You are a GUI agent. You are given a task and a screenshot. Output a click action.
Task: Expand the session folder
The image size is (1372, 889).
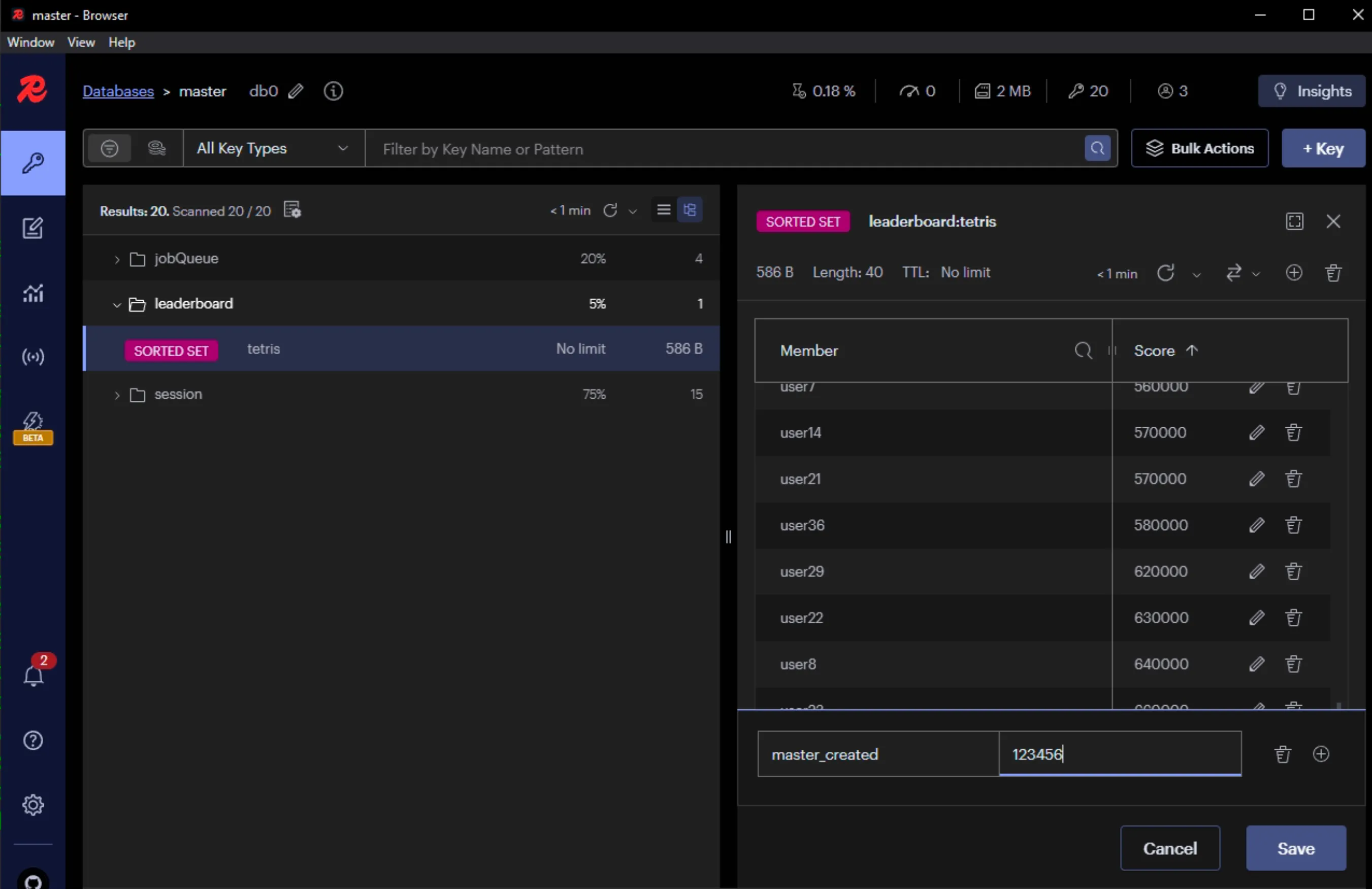(x=116, y=395)
